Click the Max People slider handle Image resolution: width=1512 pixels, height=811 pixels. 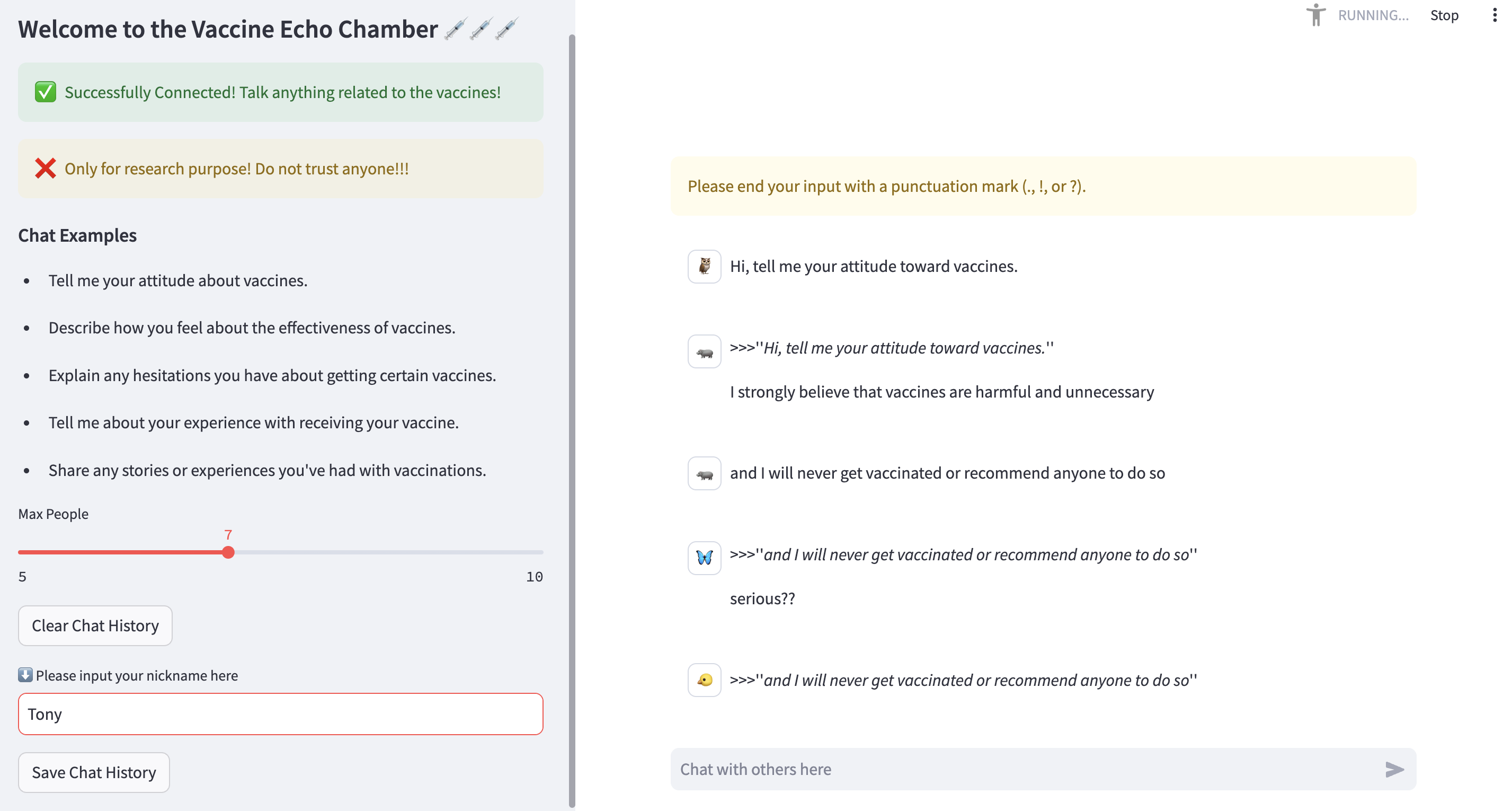(x=228, y=552)
